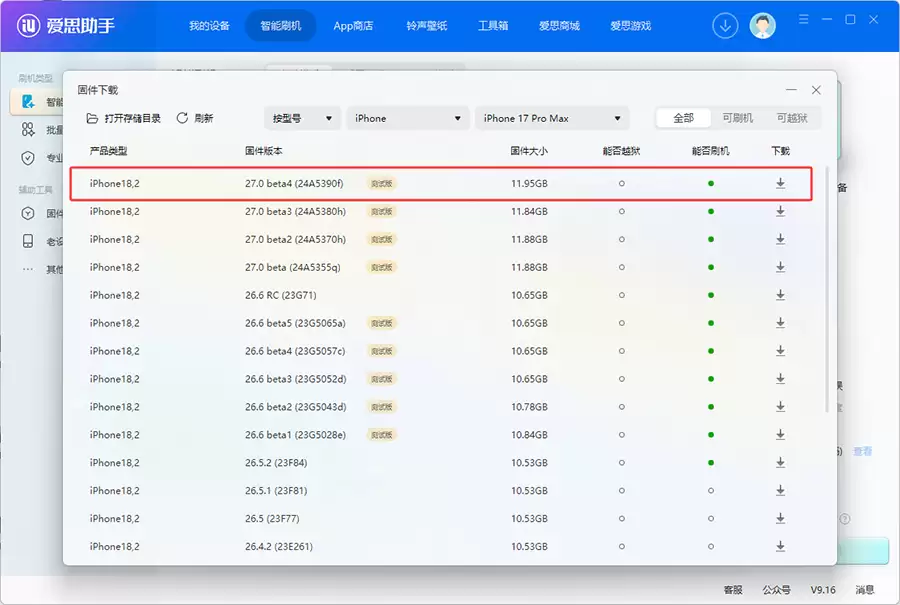The image size is (900, 605).
Task: Open the 铃声壁纸 tab
Action: tap(426, 26)
